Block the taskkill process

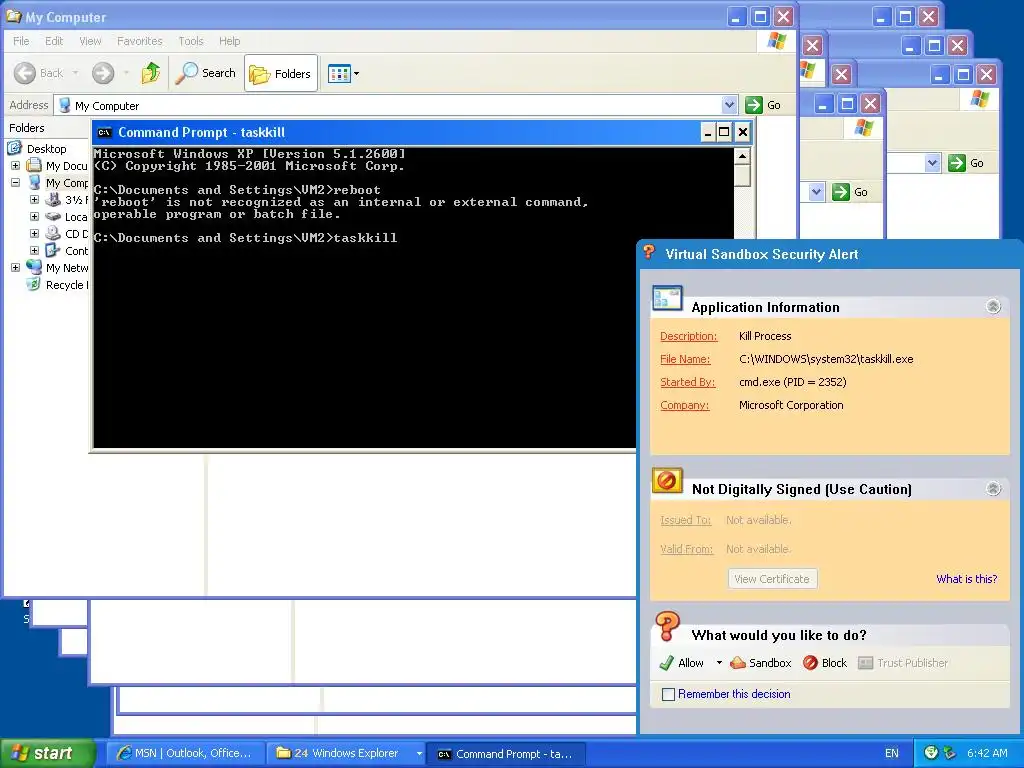(x=825, y=663)
